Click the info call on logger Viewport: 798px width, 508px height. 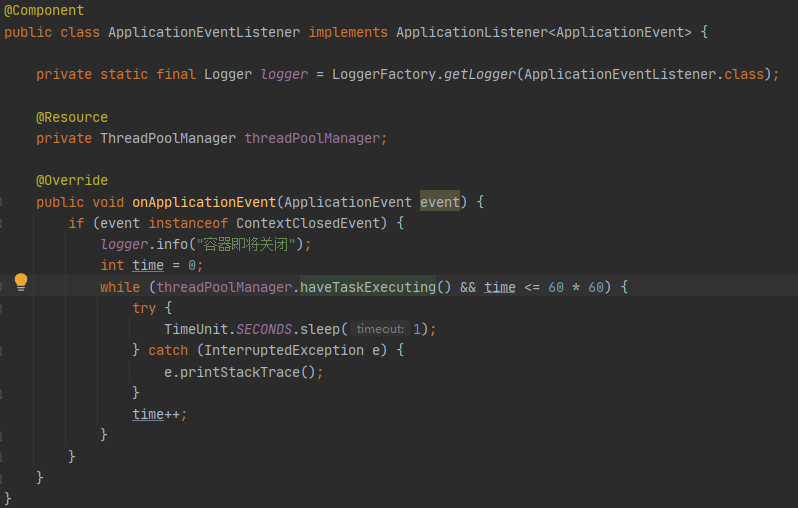[172, 244]
